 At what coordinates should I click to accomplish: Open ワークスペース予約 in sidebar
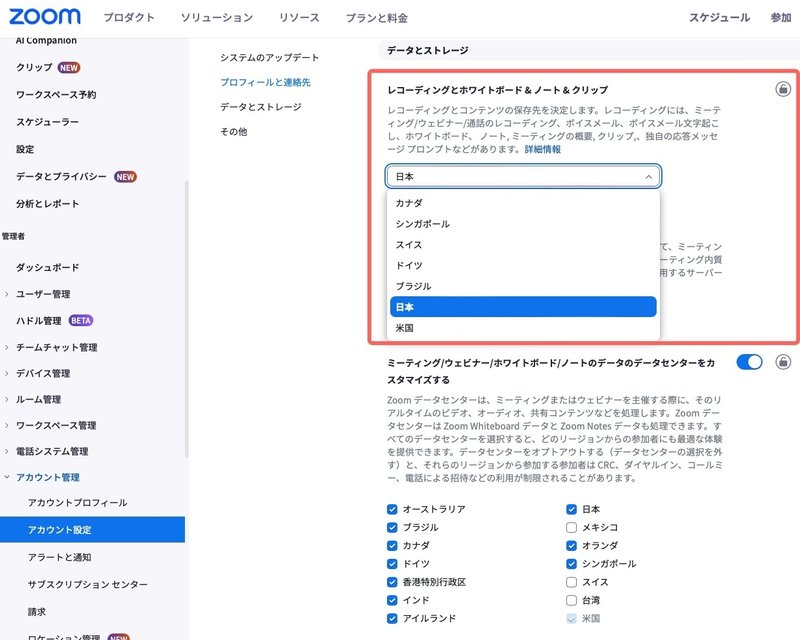pos(56,94)
